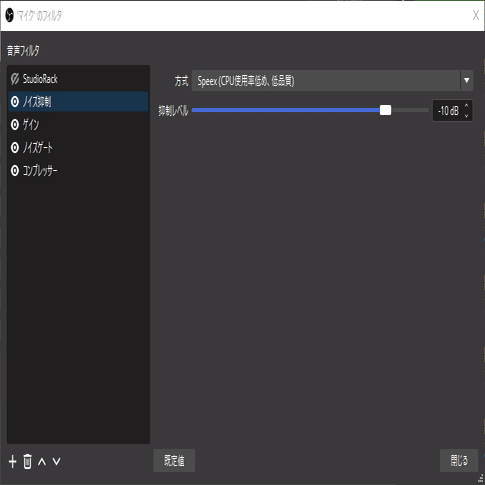Click the 既定値 defaults button
The width and height of the screenshot is (485, 485).
174,461
